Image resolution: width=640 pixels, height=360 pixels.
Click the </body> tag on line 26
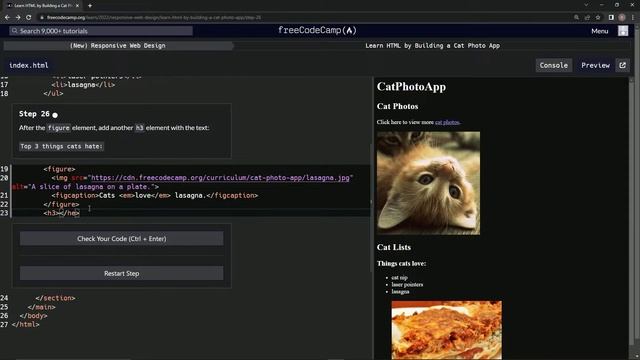33,316
